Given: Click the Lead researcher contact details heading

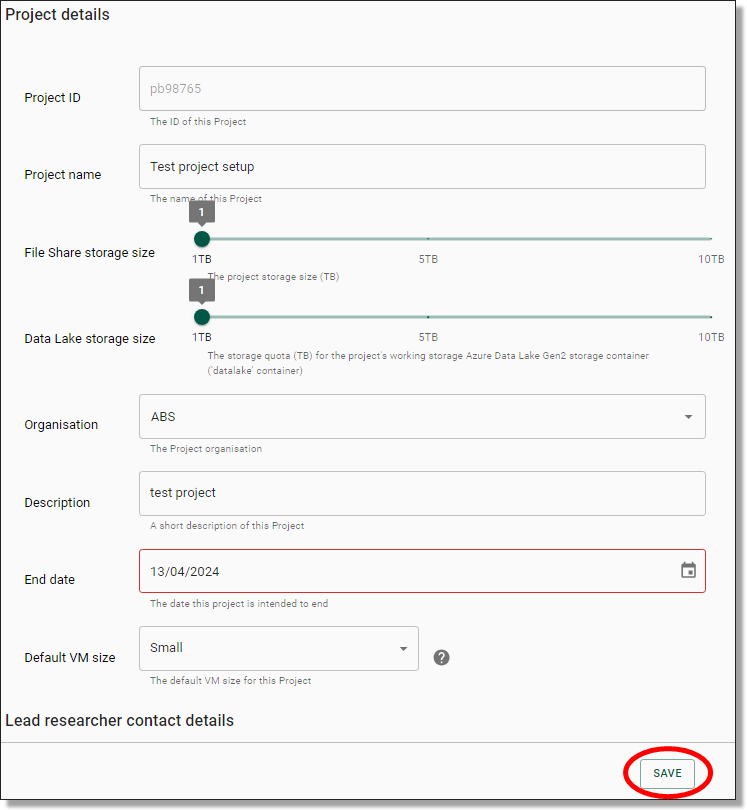Looking at the screenshot, I should pyautogui.click(x=120, y=720).
